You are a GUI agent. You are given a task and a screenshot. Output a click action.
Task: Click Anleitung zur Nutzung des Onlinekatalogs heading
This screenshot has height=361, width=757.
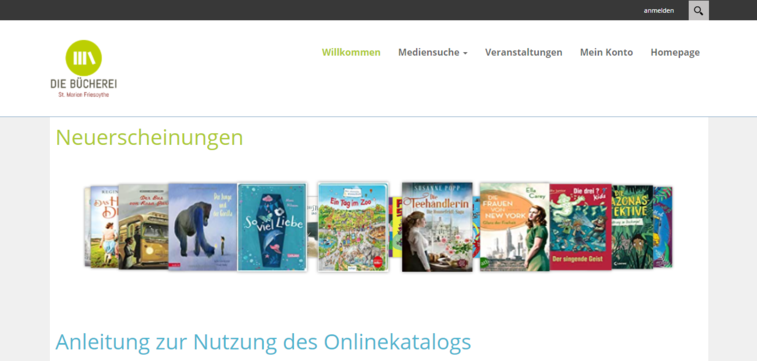(263, 342)
